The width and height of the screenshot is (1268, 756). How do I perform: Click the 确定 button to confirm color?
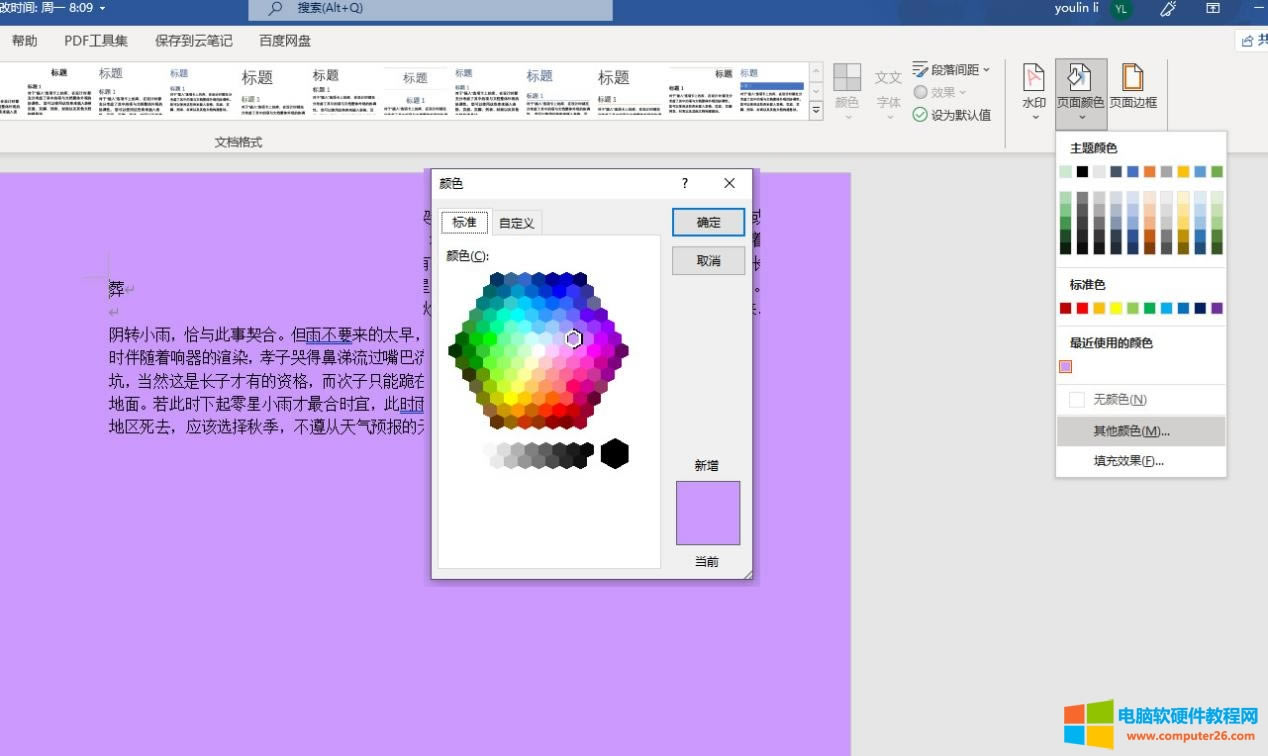click(708, 223)
